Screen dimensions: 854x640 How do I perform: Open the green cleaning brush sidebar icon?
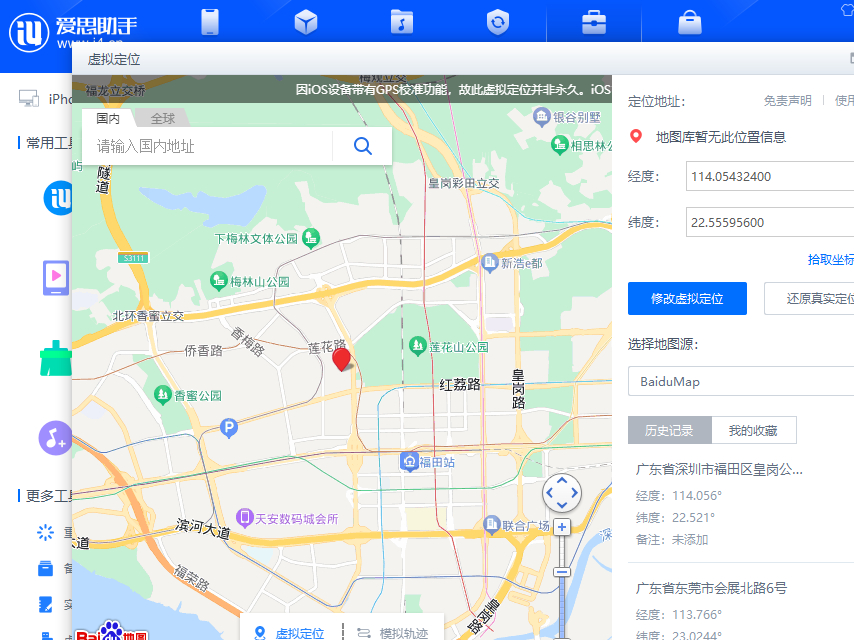(56, 358)
